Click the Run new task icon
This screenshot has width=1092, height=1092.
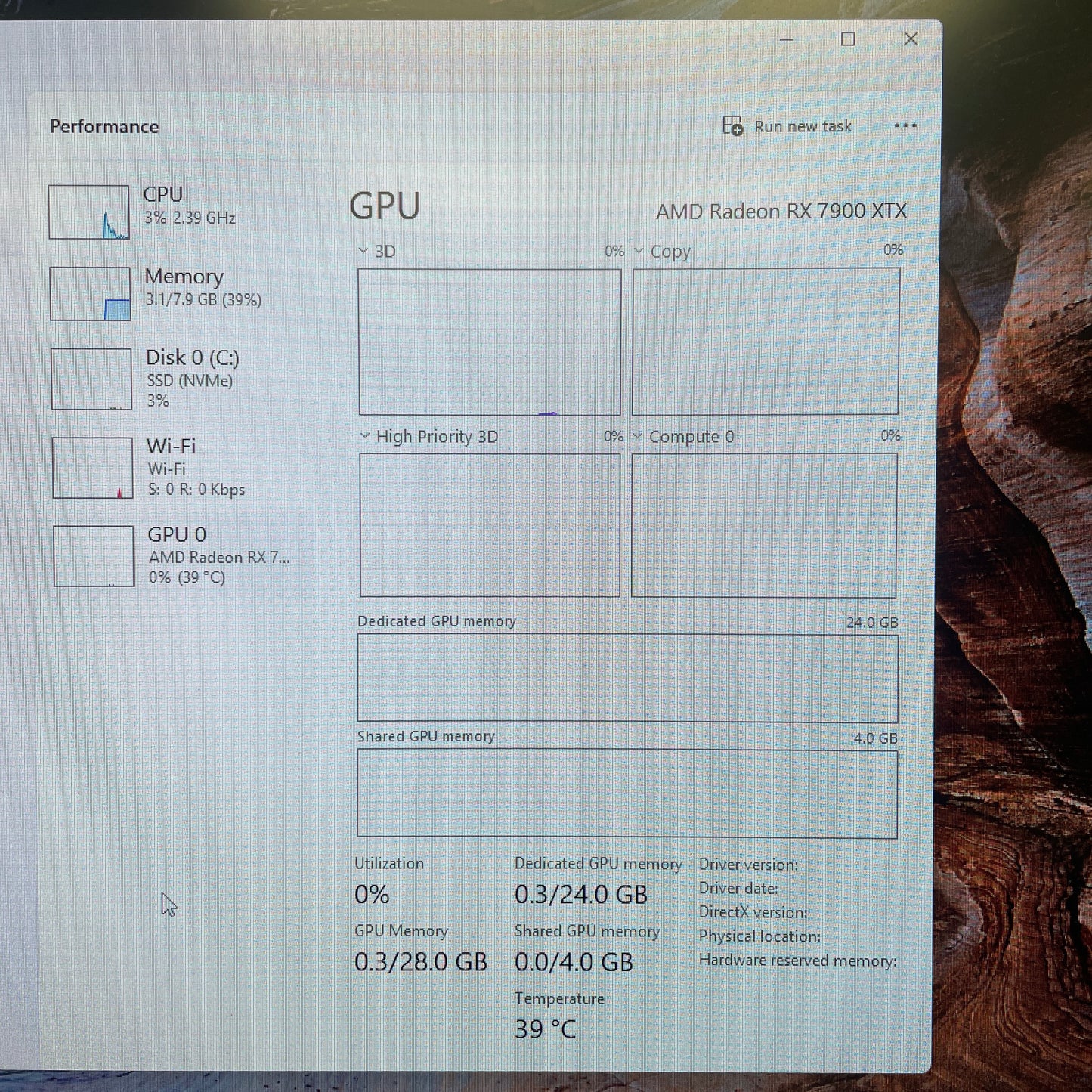tap(732, 125)
